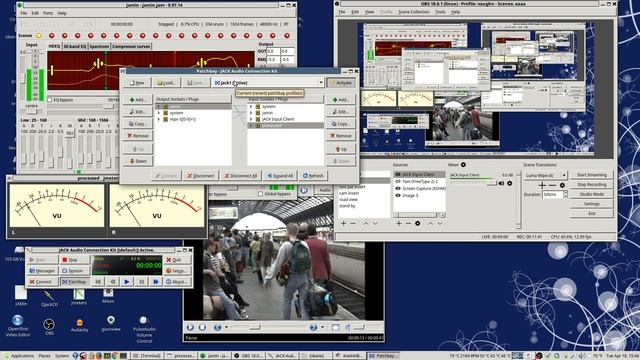Click the Refresh button in Patchbay
This screenshot has height=360, width=640.
pos(313,176)
